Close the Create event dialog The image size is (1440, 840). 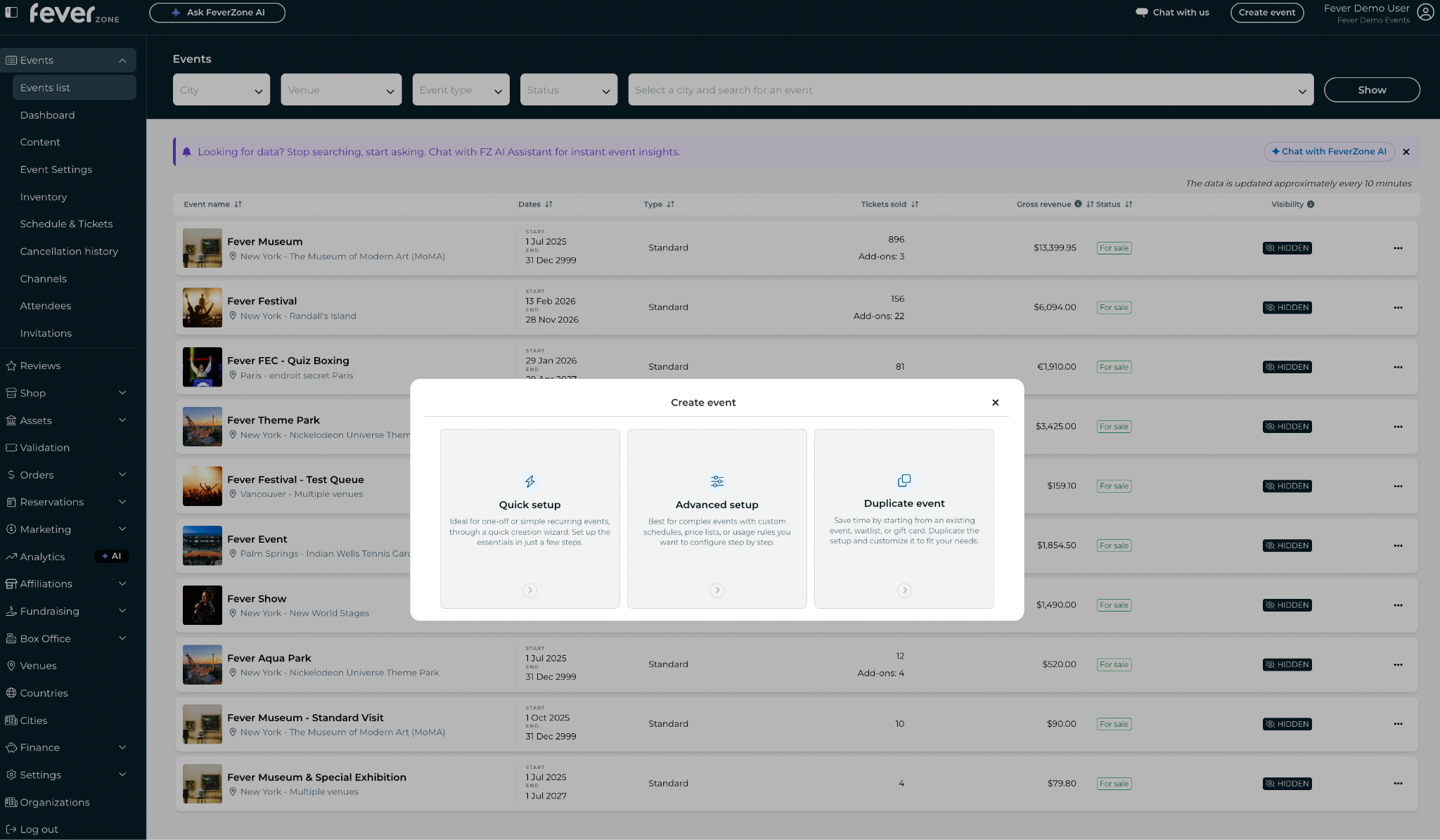coord(996,403)
